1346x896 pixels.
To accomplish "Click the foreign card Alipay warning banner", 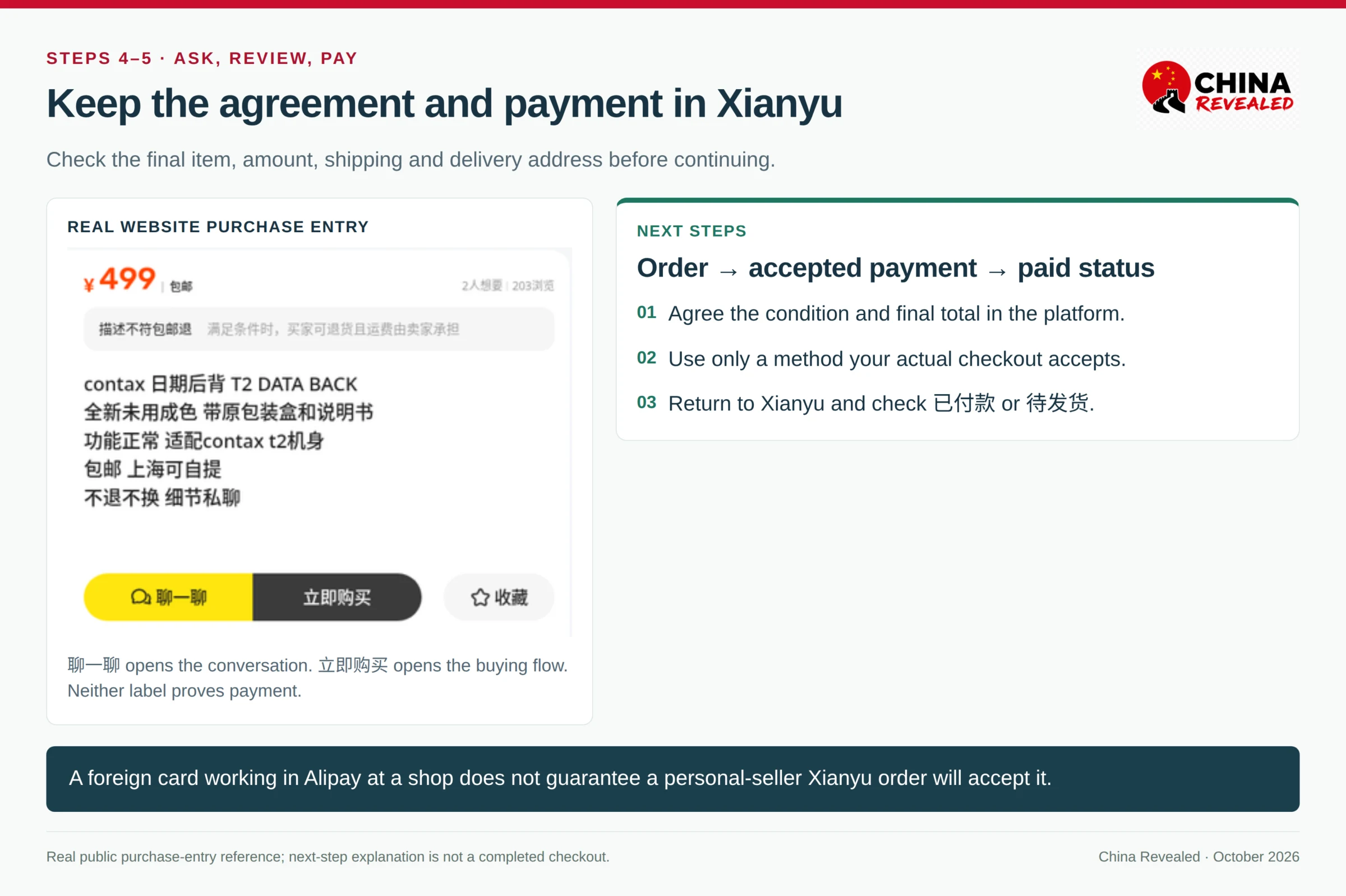I will [672, 779].
